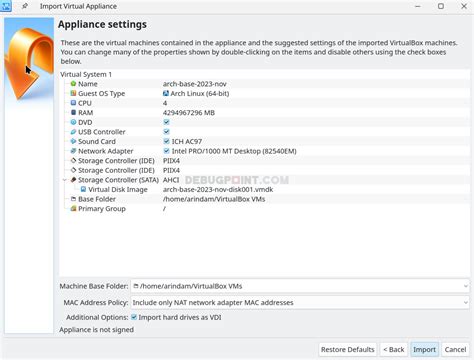The height and width of the screenshot is (360, 474).
Task: Select the Base Folder path in the tree
Action: 214,199
